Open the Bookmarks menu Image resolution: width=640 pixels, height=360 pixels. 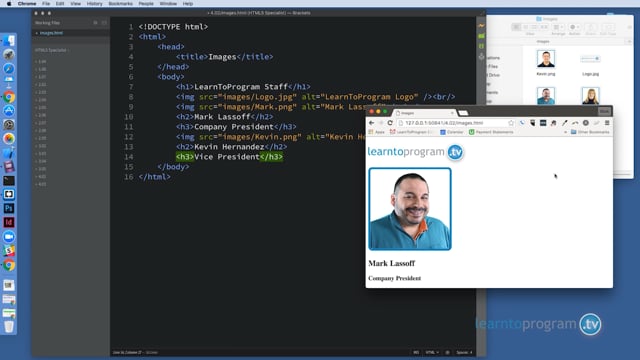120,4
